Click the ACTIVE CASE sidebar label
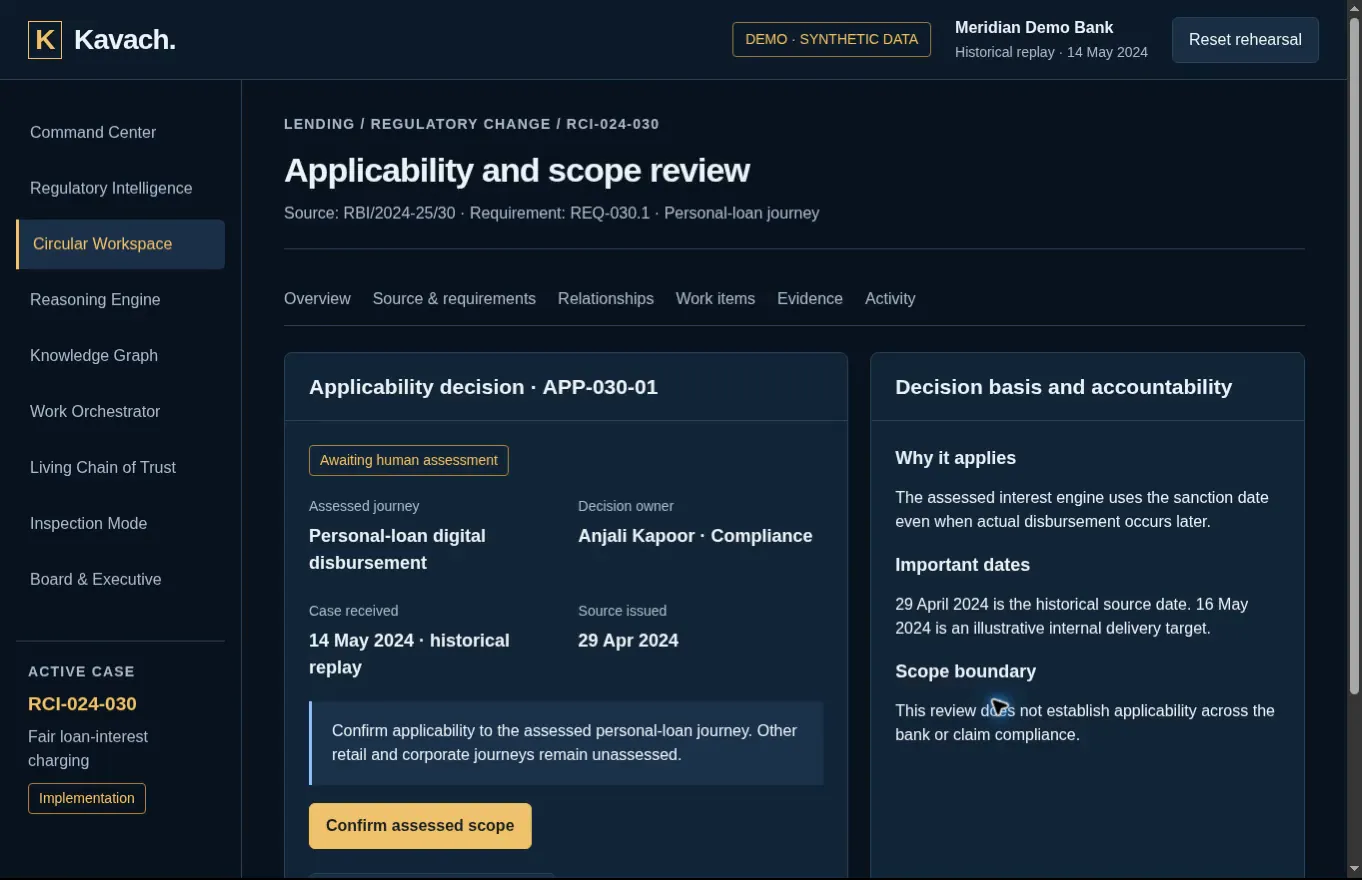 (81, 672)
